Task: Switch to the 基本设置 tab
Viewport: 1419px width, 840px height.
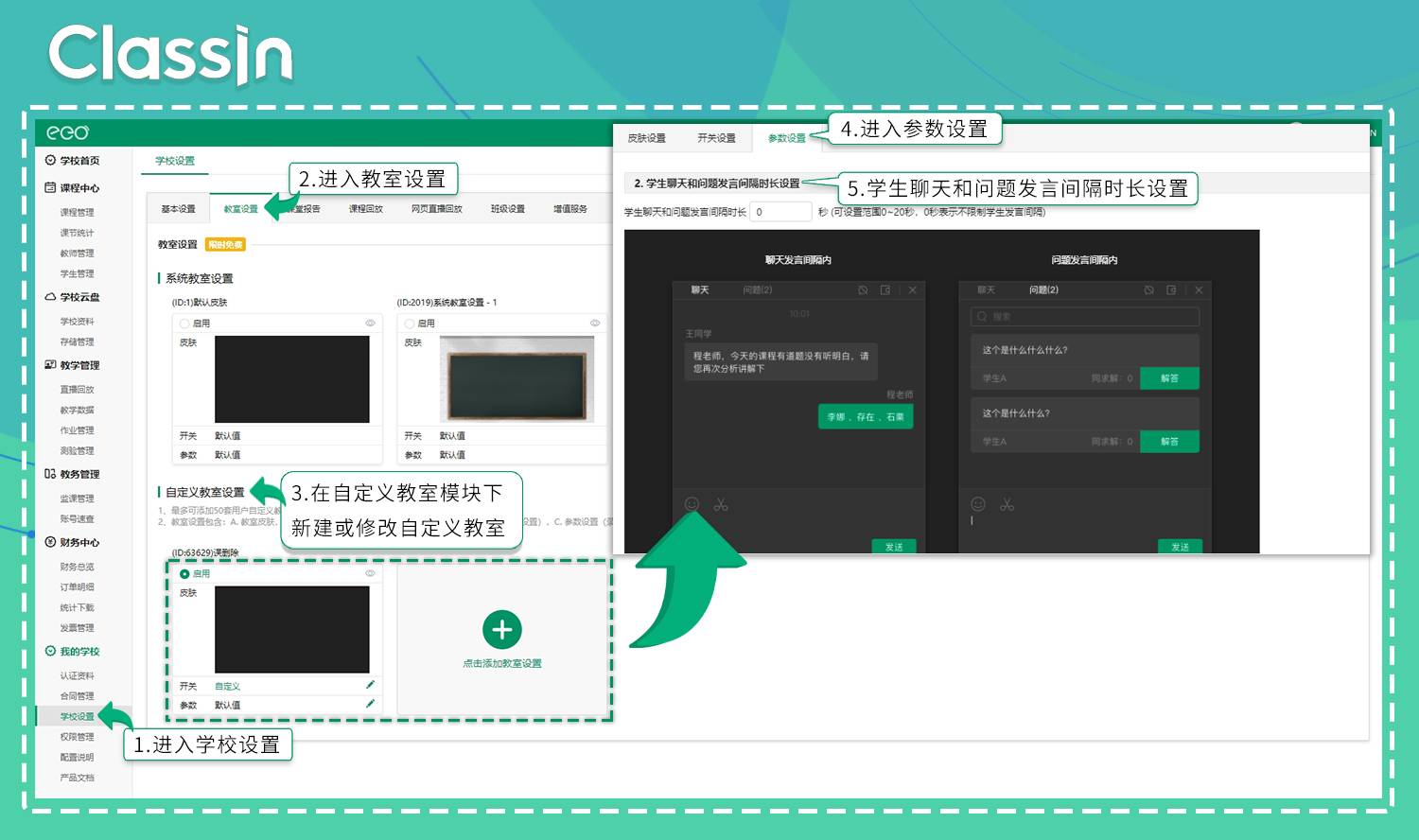Action: (178, 209)
